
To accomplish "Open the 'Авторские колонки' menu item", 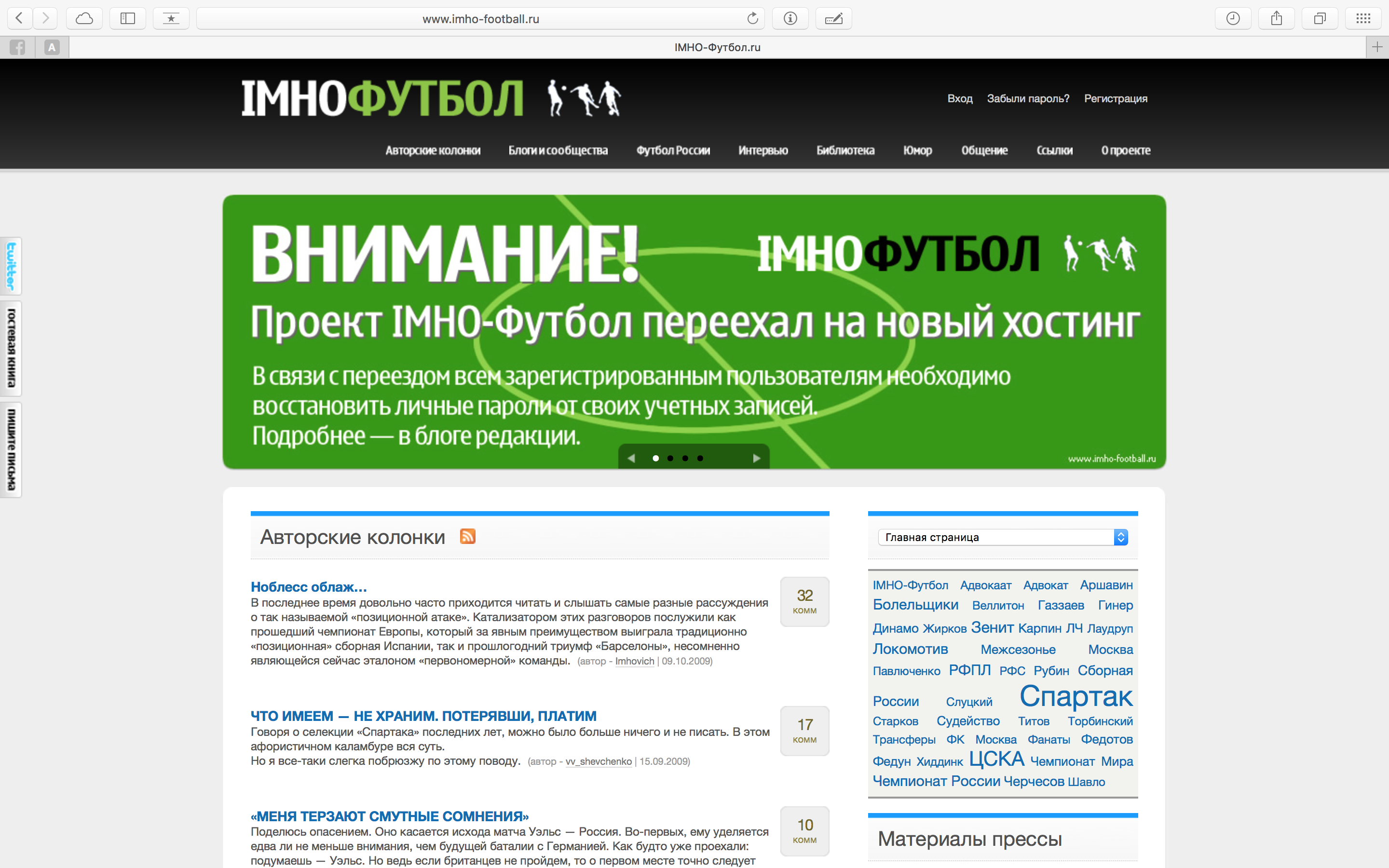I will (433, 150).
